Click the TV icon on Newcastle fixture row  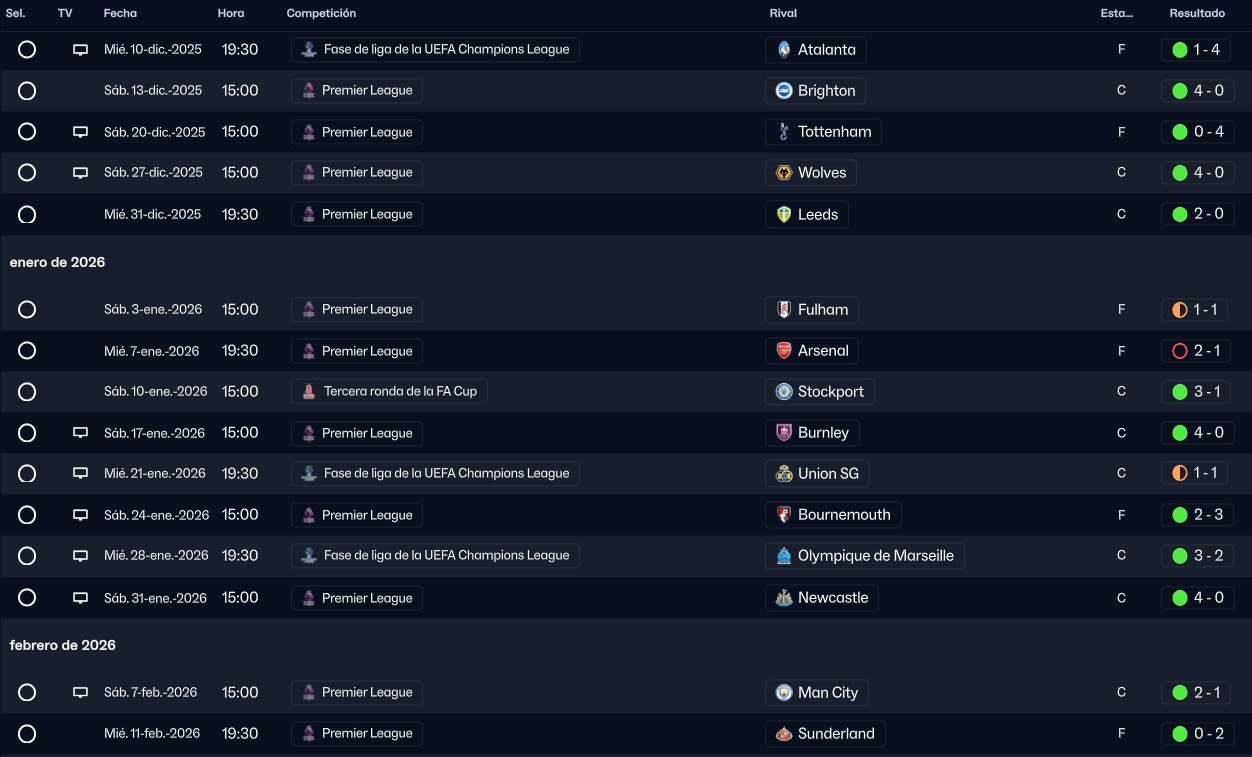[81, 598]
